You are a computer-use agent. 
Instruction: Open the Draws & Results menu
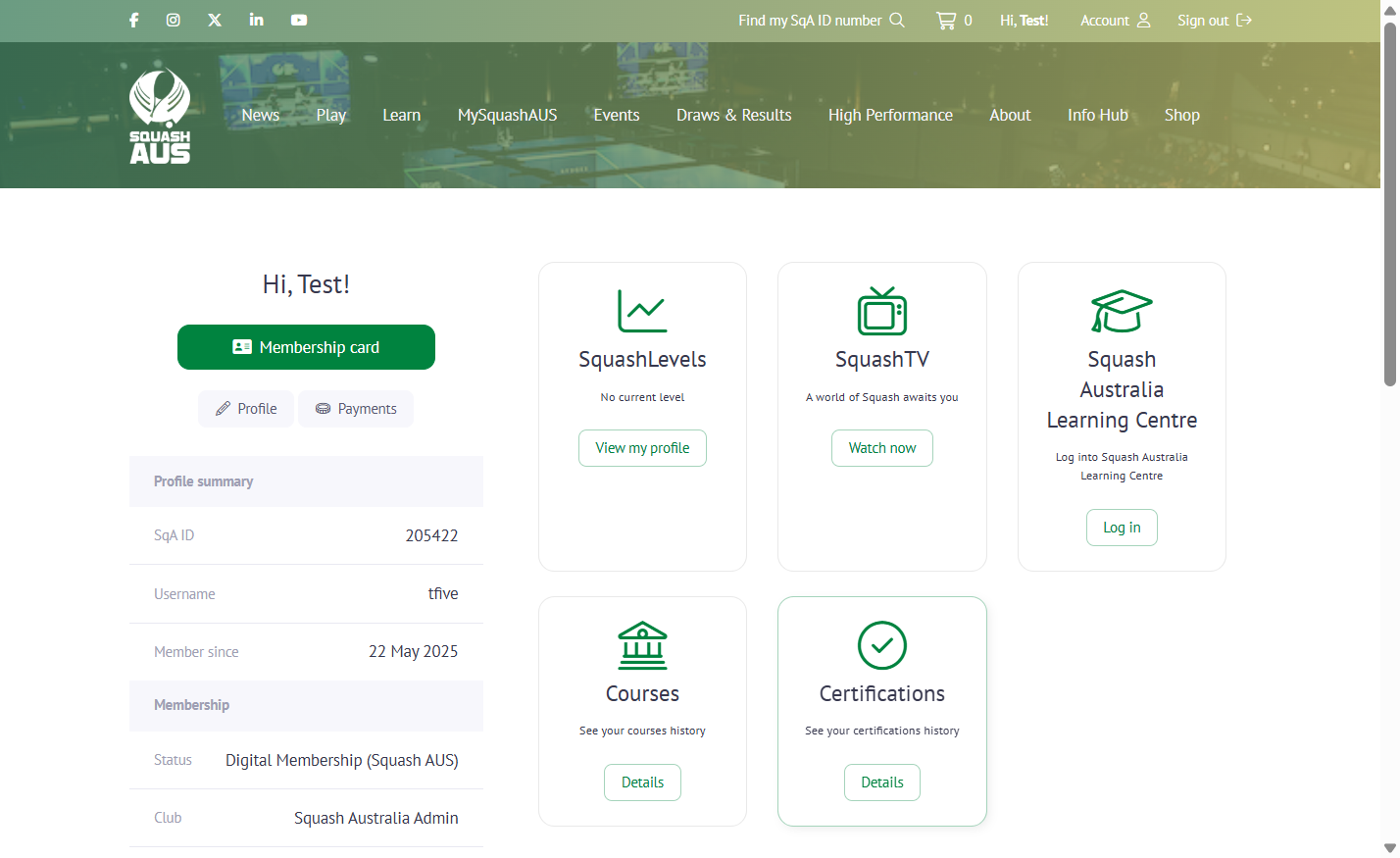(x=734, y=115)
